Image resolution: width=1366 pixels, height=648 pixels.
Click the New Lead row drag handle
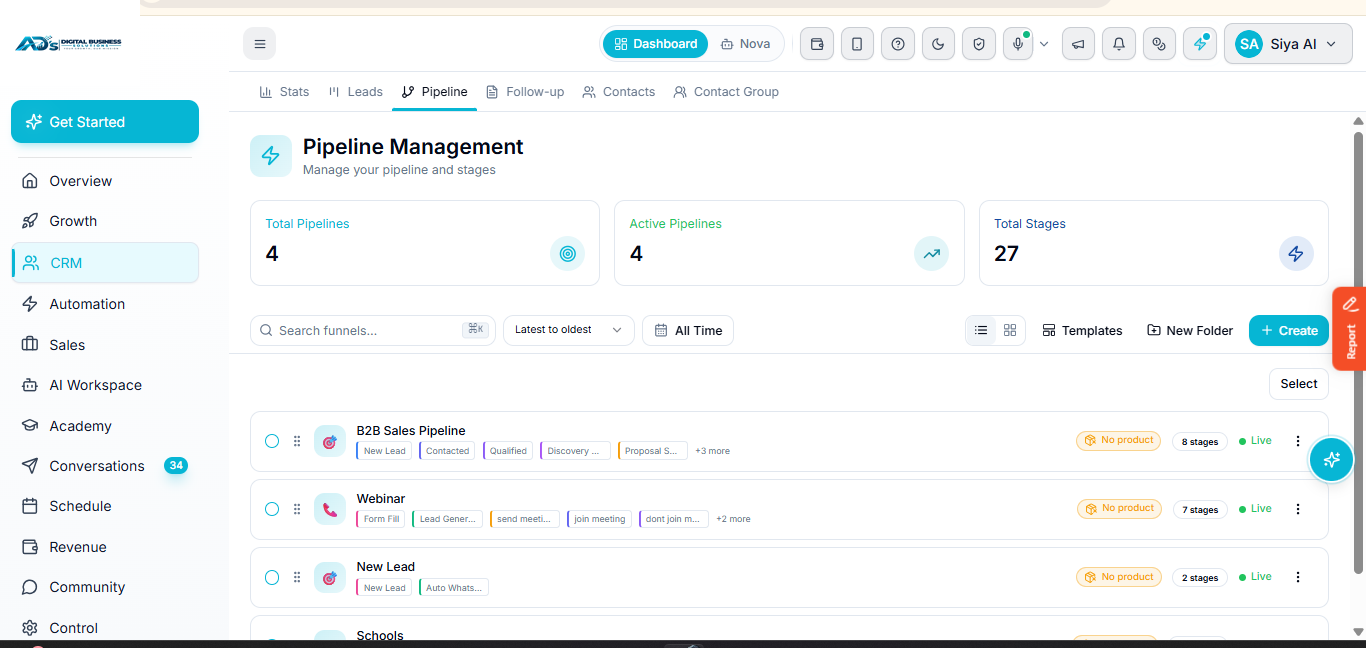point(297,577)
